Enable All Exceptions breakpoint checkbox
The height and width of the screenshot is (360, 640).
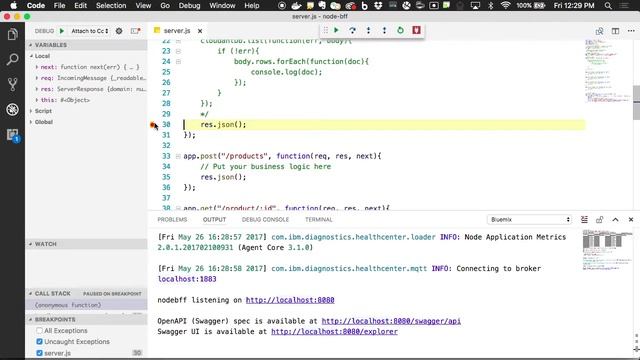[39, 331]
